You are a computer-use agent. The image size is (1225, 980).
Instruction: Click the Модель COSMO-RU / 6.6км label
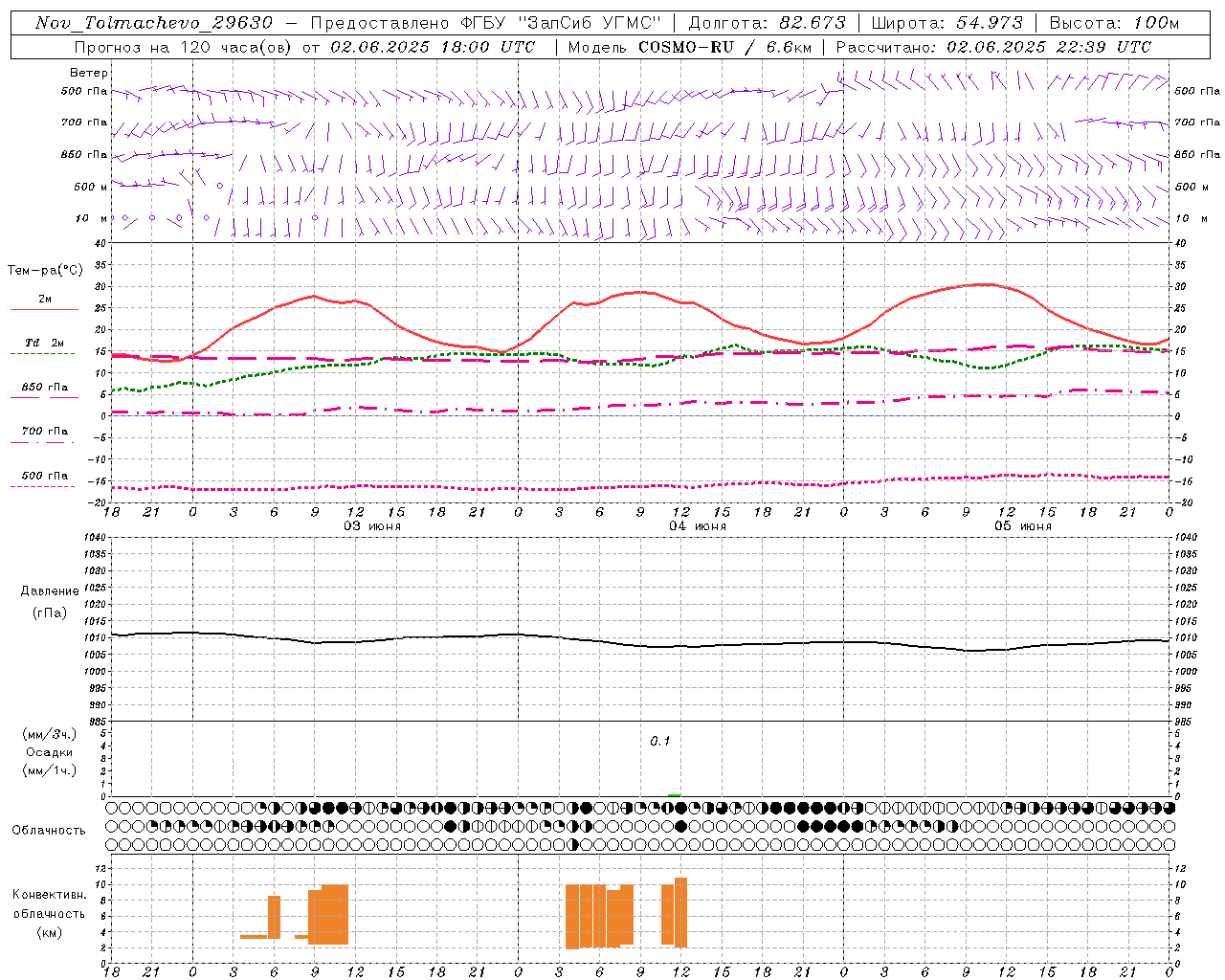(689, 47)
